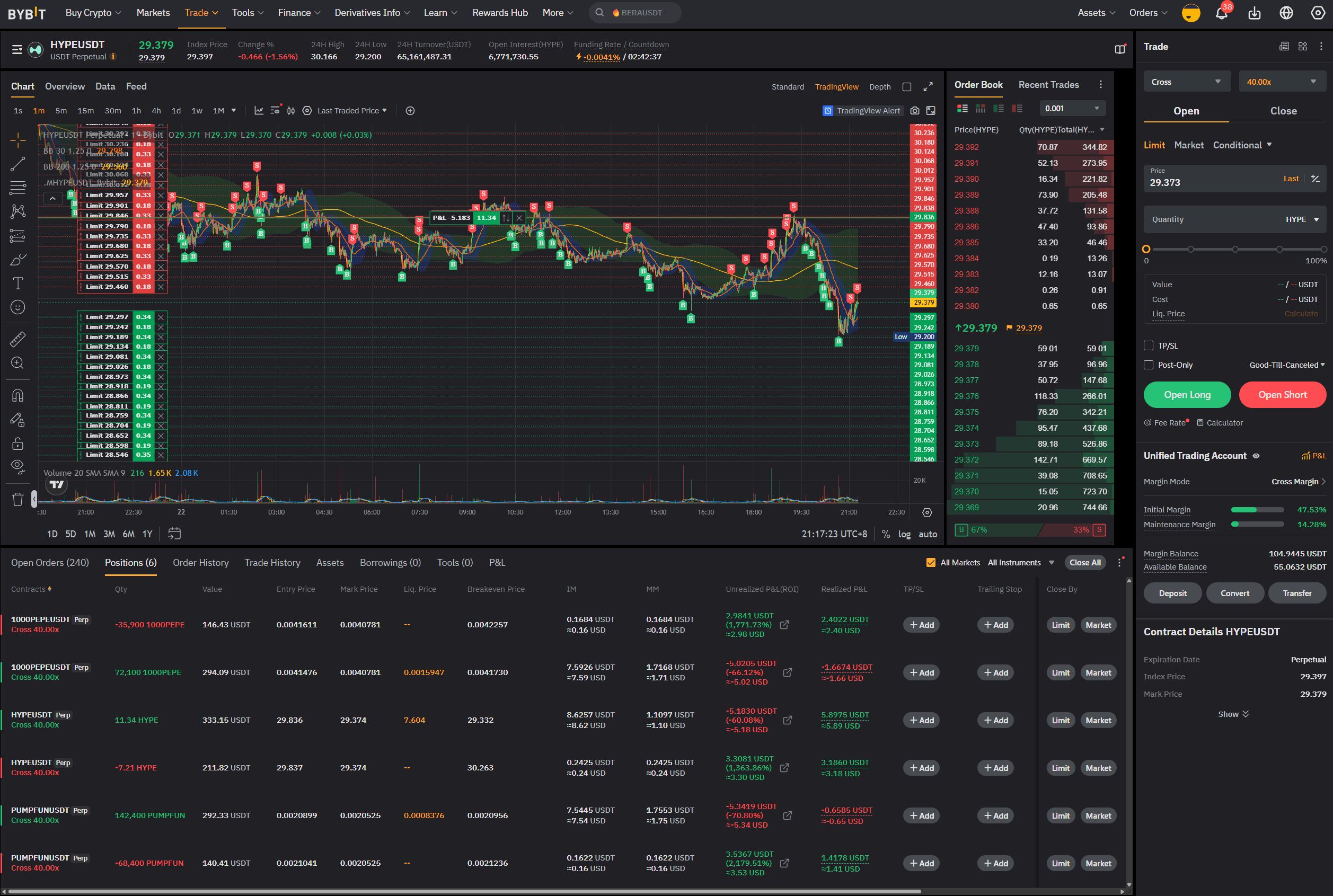Delete drawings with trash icon
This screenshot has height=896, width=1333.
[x=17, y=500]
